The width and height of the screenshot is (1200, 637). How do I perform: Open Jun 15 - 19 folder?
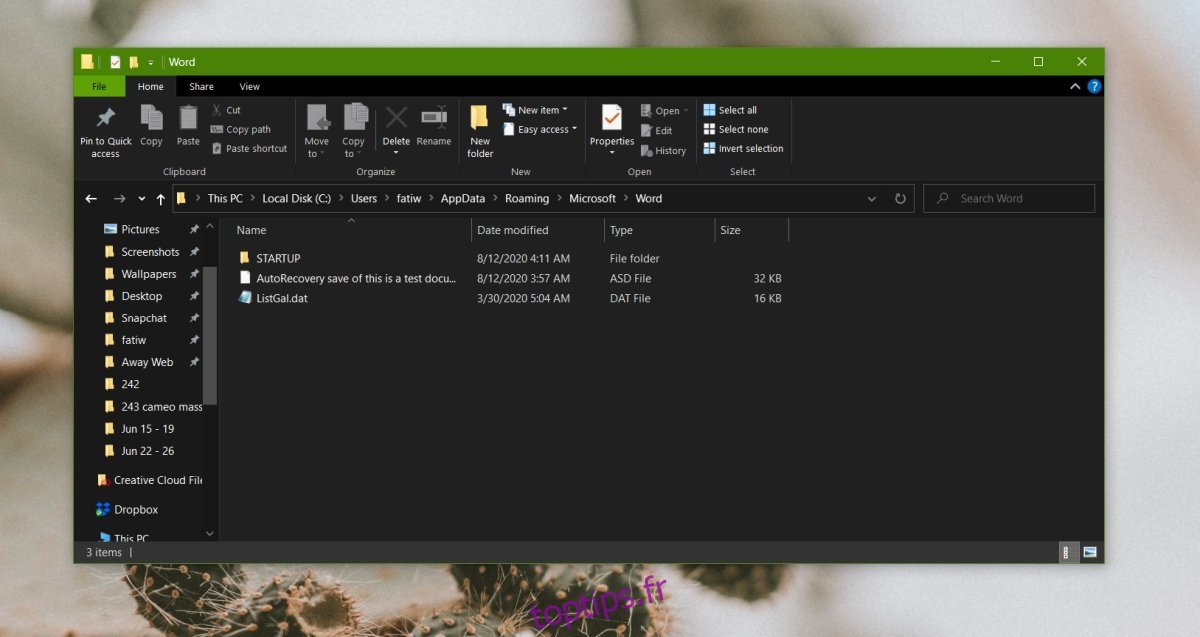[147, 429]
